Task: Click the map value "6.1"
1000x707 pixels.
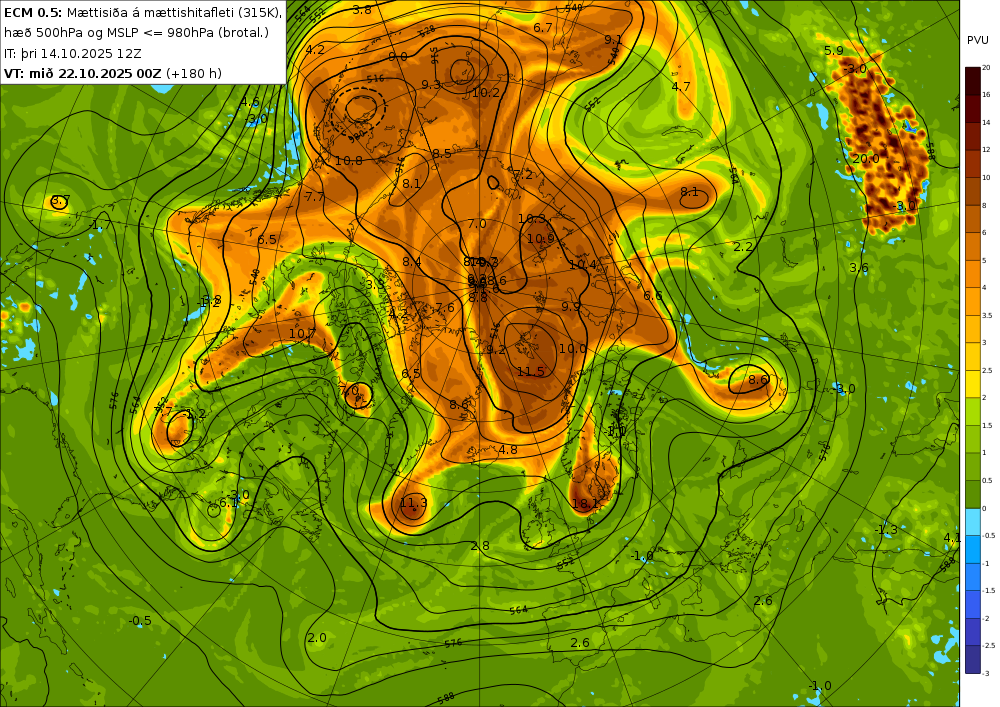Action: [x=228, y=503]
